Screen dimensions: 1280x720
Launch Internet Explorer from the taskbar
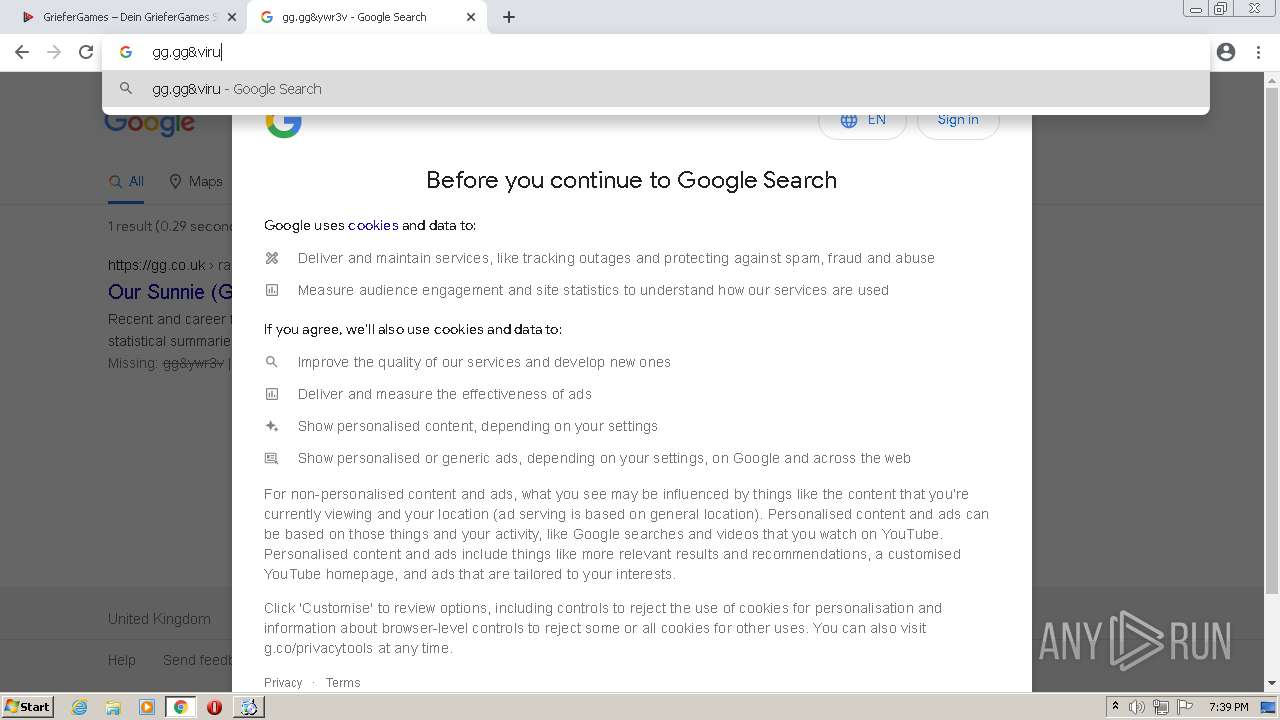coord(79,707)
